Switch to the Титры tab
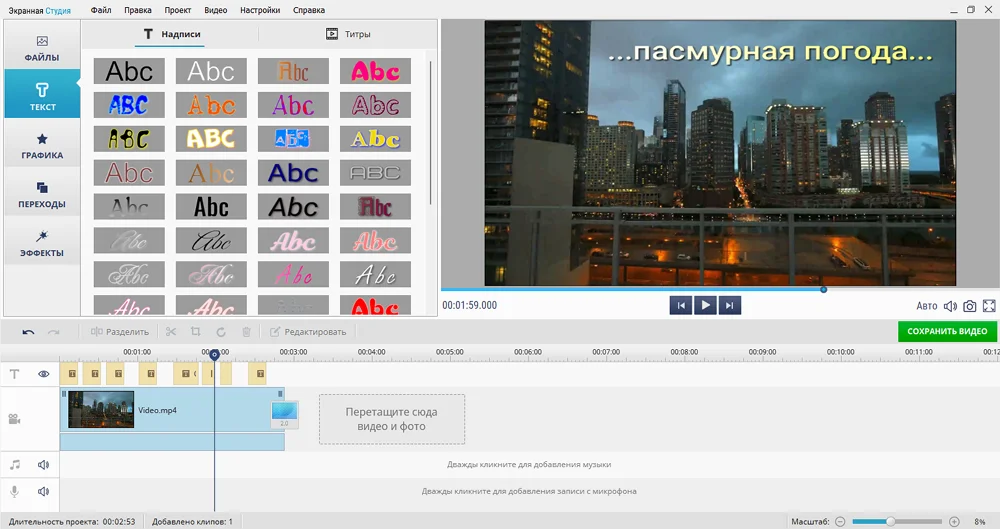 pyautogui.click(x=348, y=34)
